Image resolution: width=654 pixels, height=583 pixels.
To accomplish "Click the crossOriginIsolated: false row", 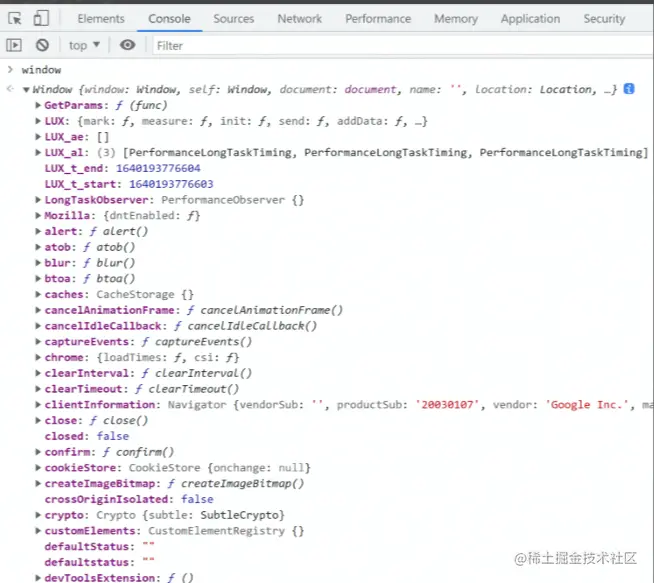I will coord(129,499).
